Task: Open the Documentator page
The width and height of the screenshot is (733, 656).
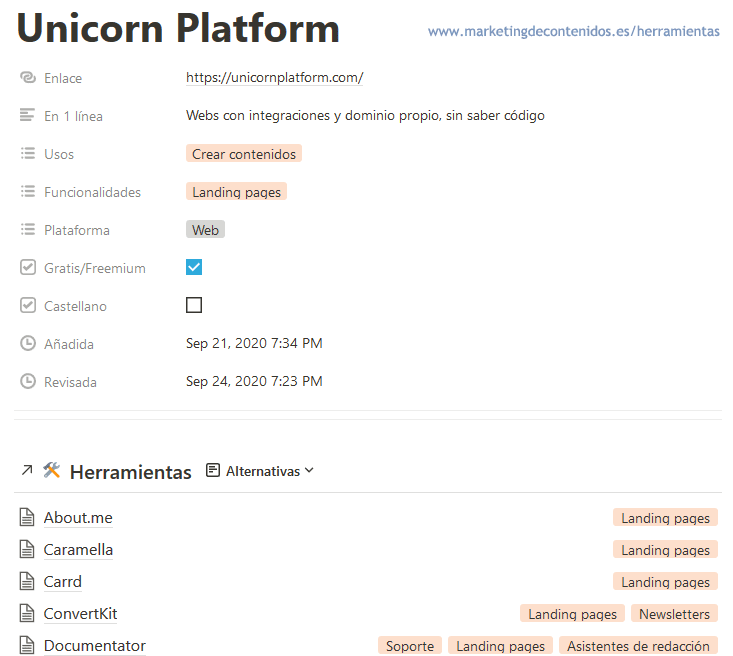Action: point(95,646)
